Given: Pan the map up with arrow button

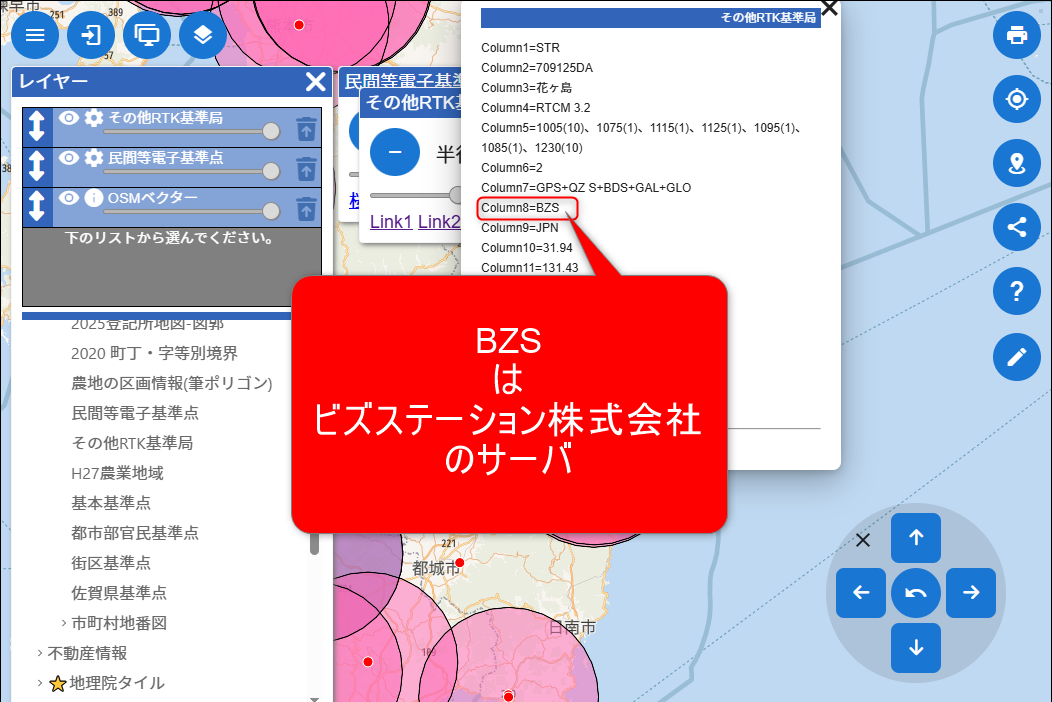Looking at the screenshot, I should point(915,538).
